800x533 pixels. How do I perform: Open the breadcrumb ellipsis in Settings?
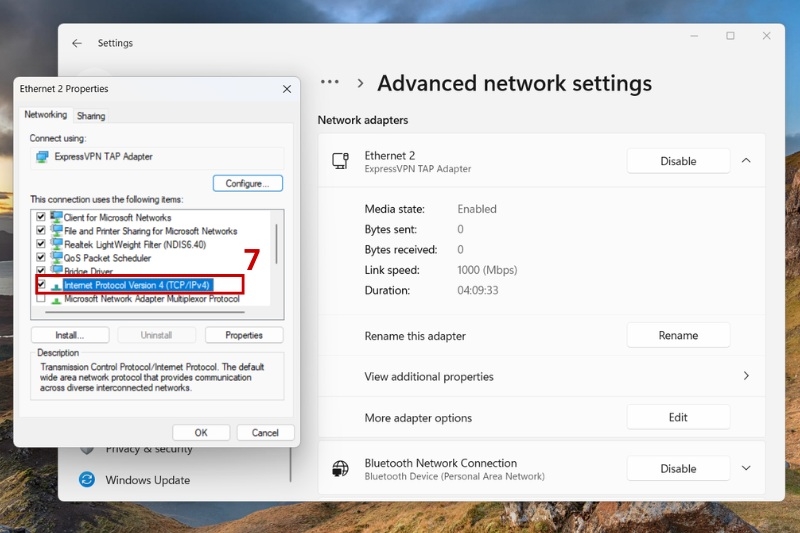pos(330,82)
